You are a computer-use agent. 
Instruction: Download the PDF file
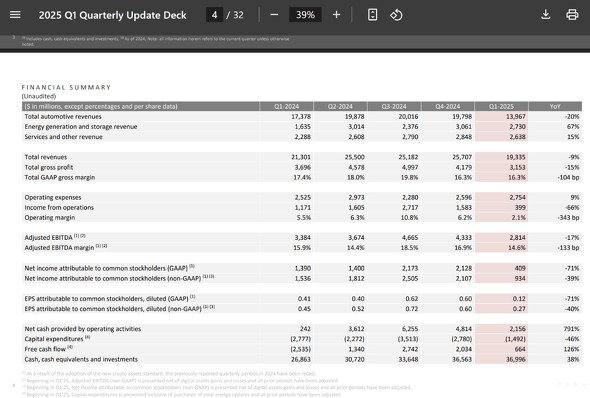tap(546, 15)
